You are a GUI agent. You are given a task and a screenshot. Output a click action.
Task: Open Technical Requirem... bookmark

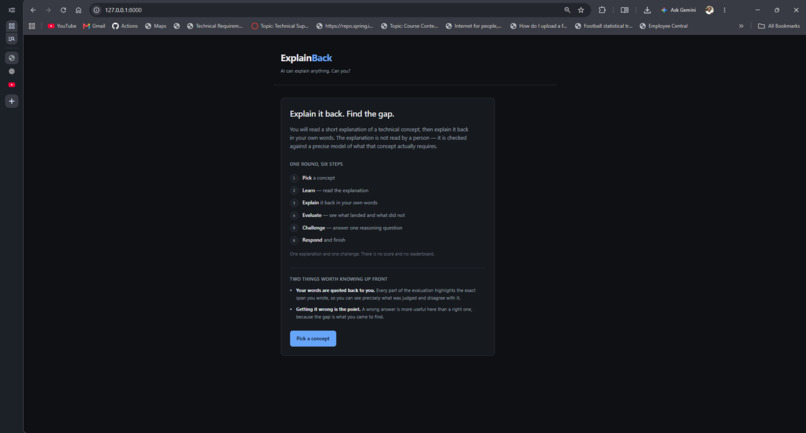pyautogui.click(x=214, y=26)
